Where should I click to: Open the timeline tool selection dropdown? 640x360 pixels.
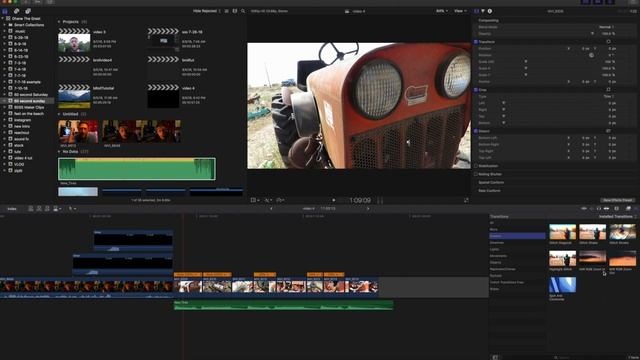point(72,209)
